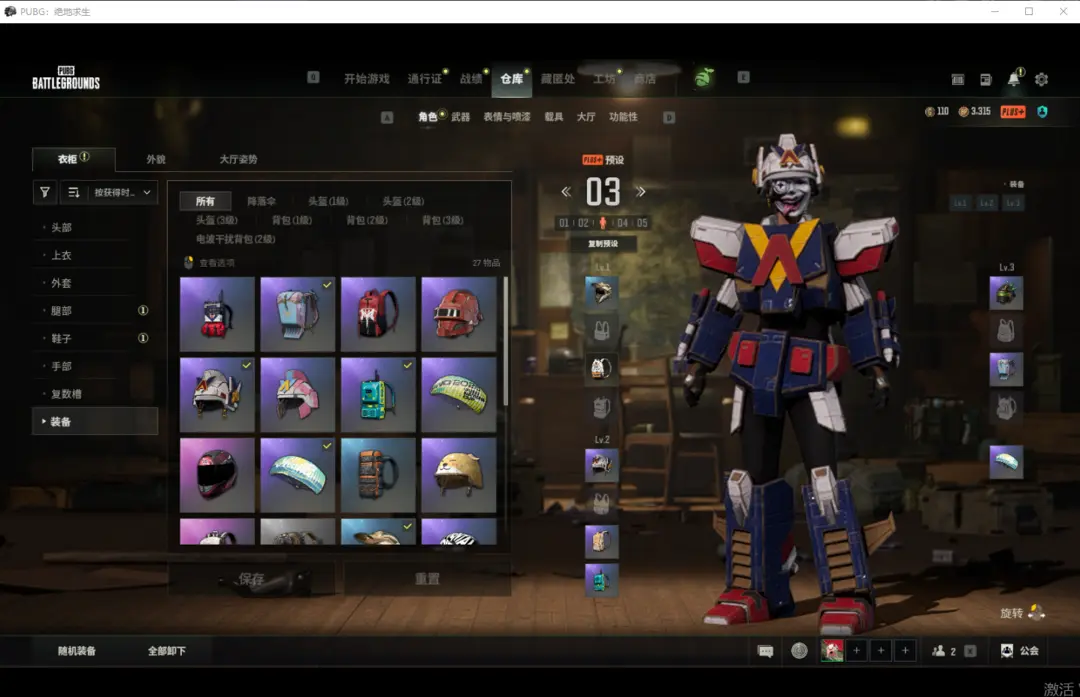Click the first empty plus team slot
This screenshot has width=1080, height=697.
pos(857,650)
